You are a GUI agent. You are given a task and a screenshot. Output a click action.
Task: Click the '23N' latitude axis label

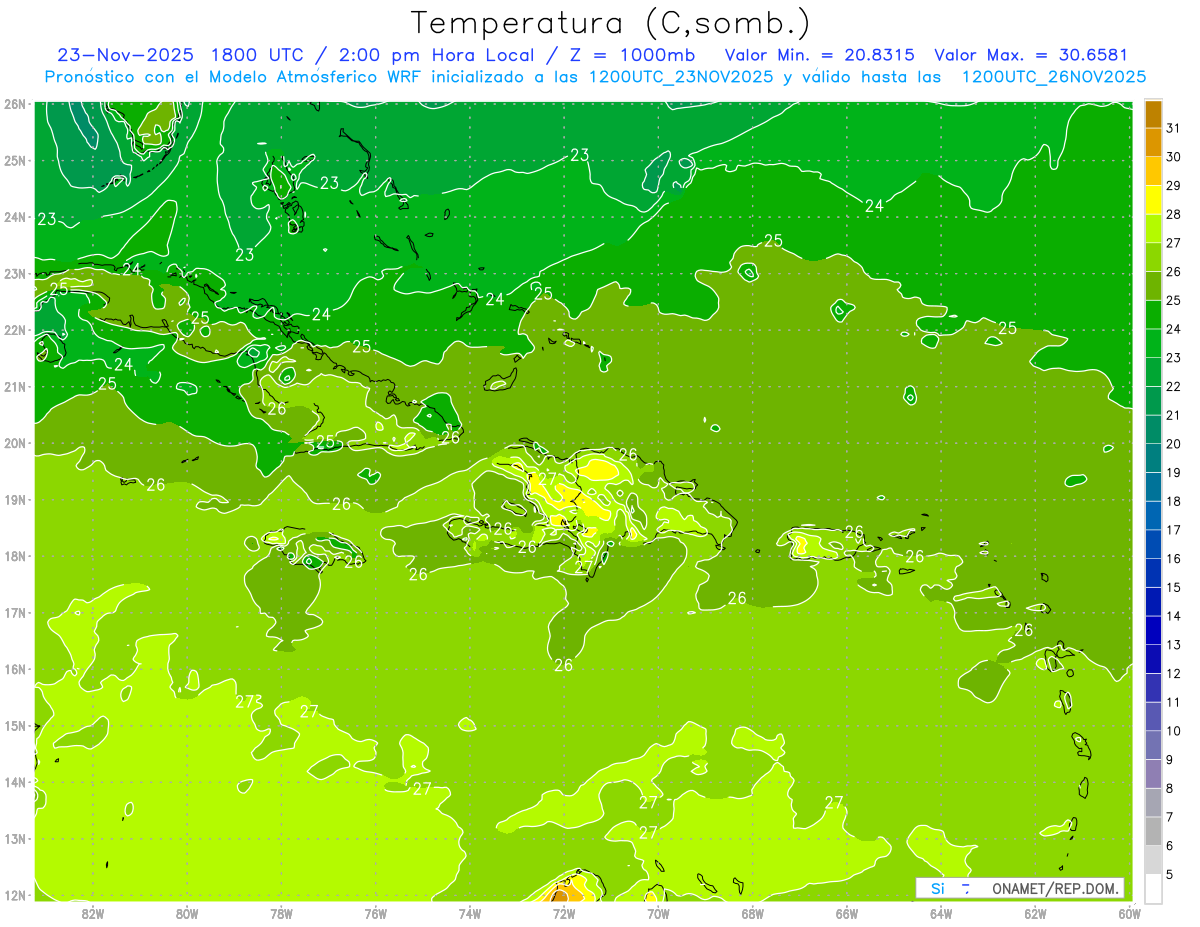point(15,274)
